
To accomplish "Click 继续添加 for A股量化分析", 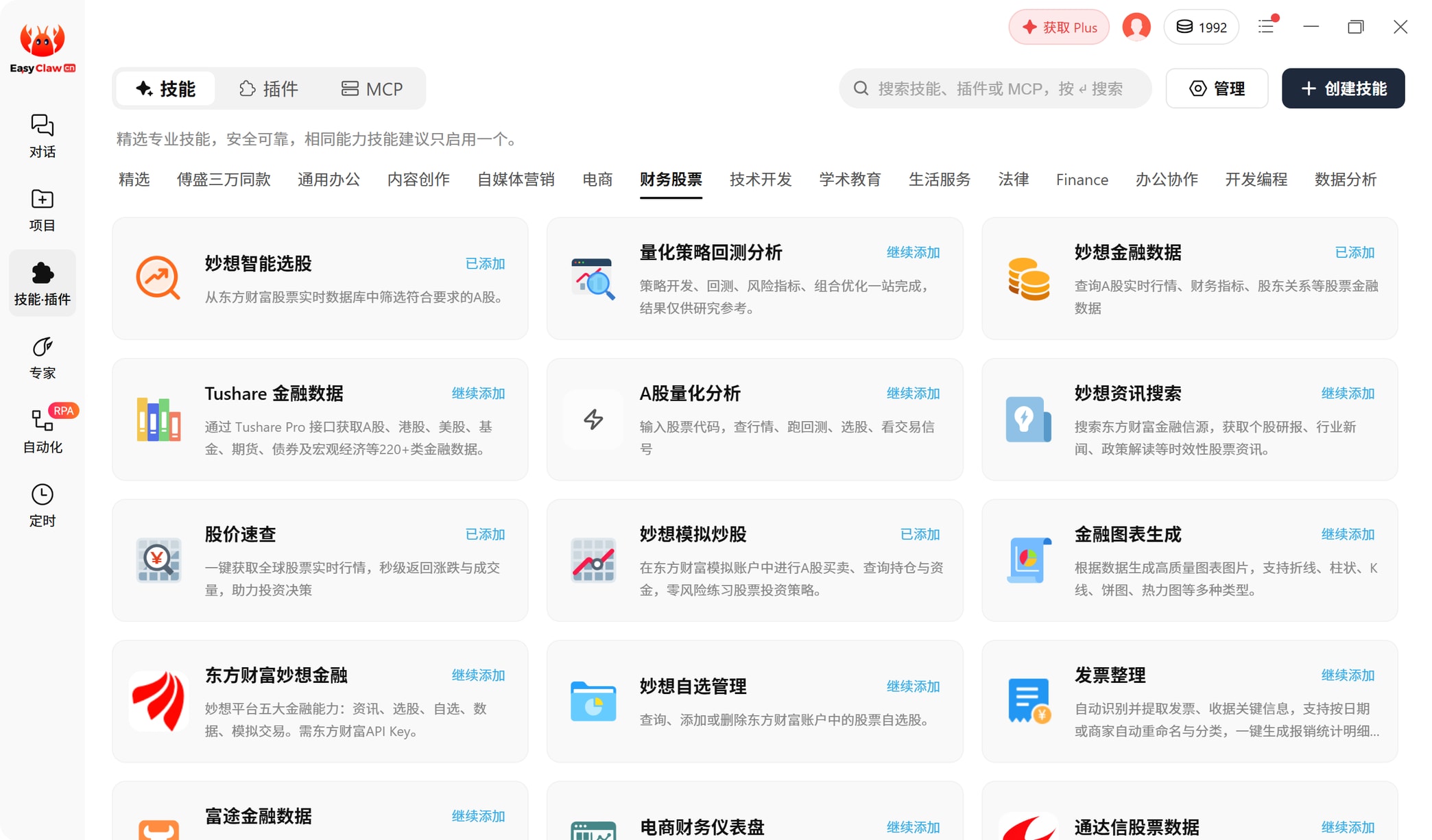I will point(913,394).
